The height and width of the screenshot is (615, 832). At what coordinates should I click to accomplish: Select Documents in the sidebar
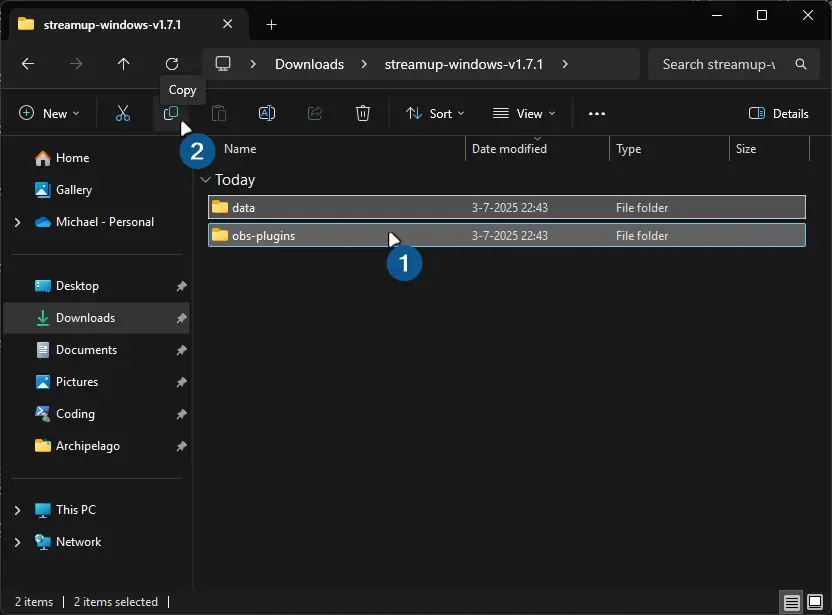[86, 350]
